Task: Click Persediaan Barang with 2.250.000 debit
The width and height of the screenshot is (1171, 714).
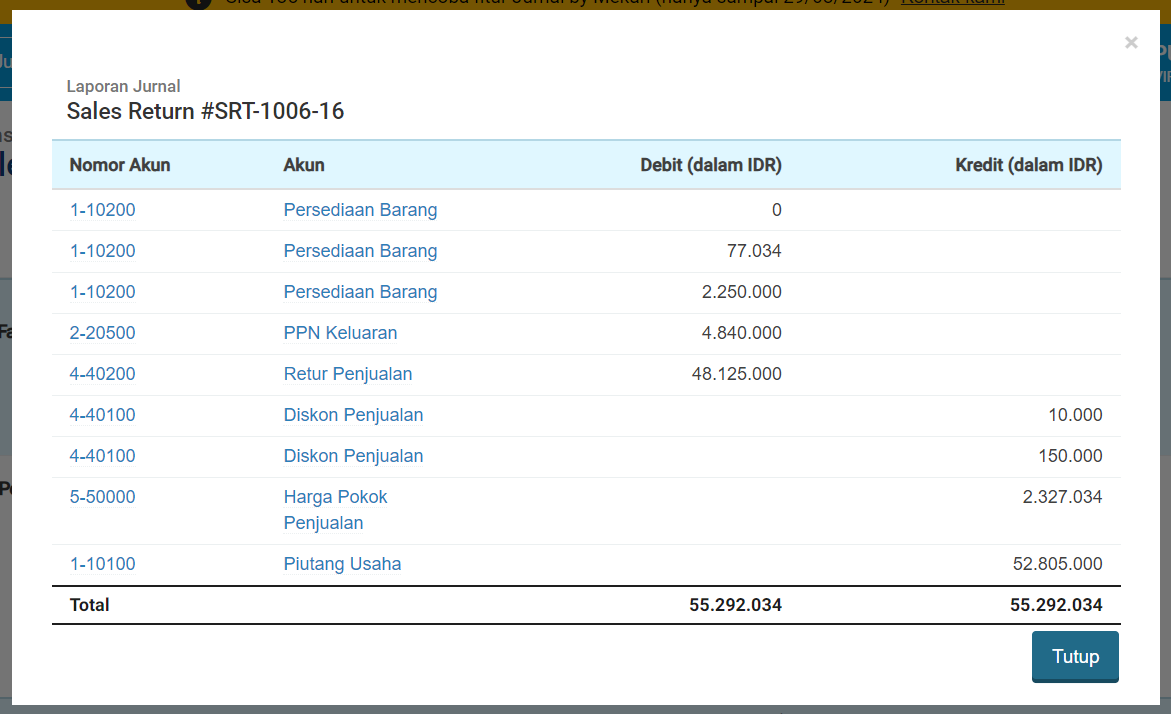Action: 360,292
